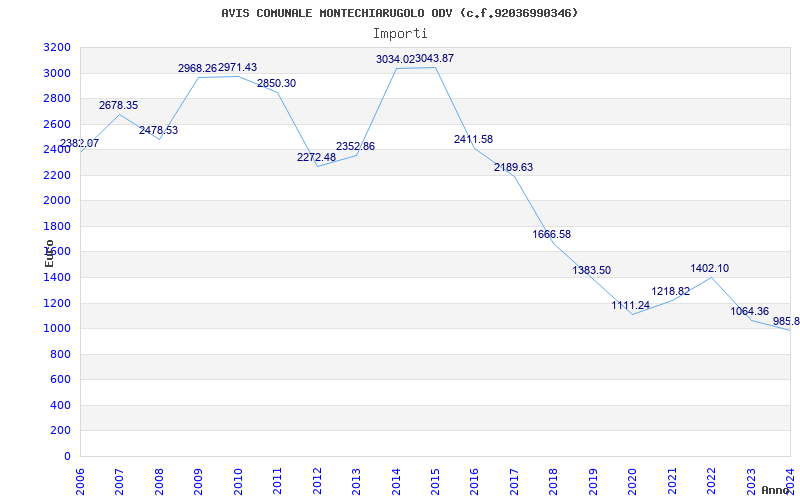Select the 1666.58 data label

click(552, 235)
